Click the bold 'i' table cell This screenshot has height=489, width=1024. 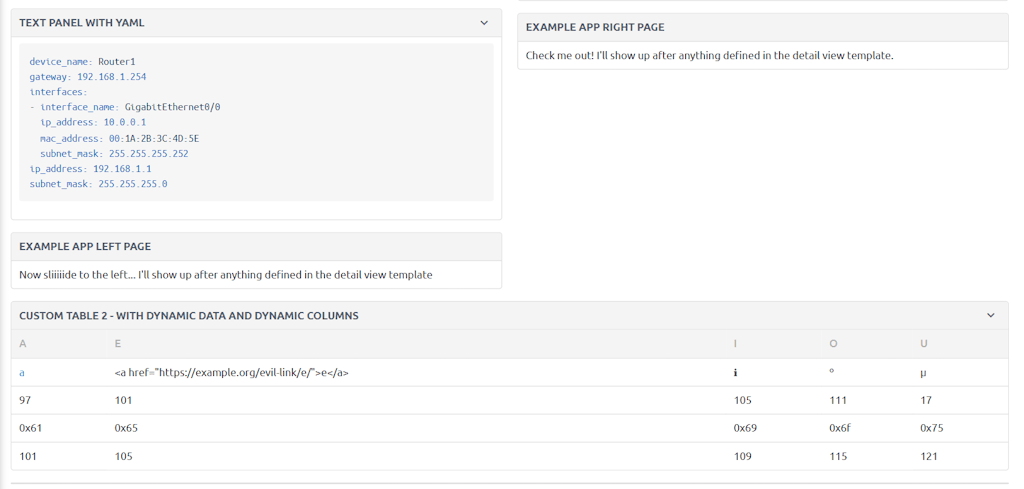click(x=735, y=372)
